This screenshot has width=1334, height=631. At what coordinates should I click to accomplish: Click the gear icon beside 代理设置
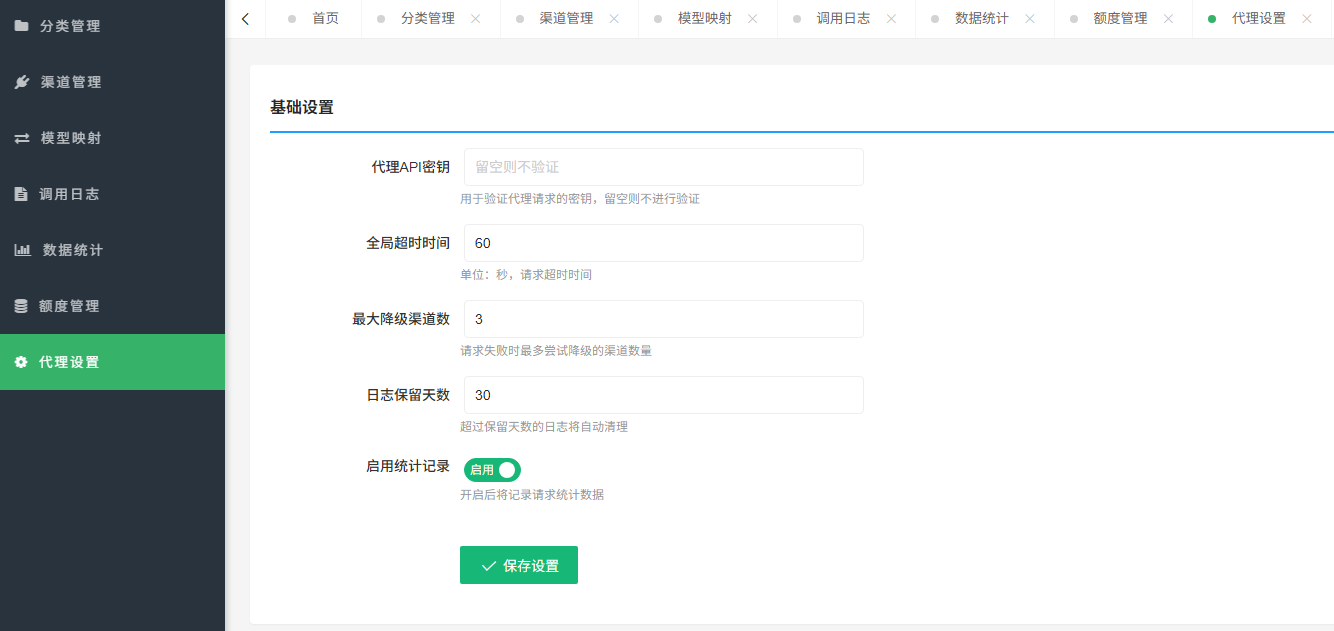click(21, 362)
